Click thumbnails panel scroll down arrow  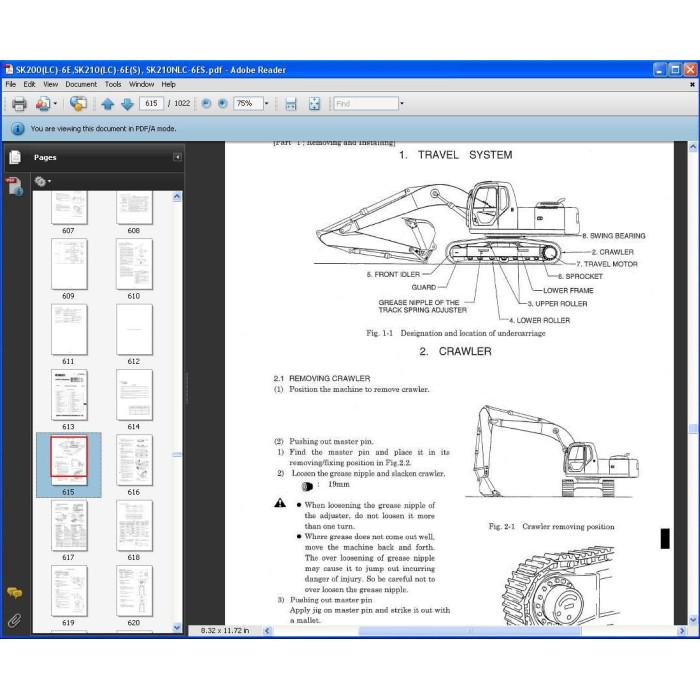pos(177,628)
